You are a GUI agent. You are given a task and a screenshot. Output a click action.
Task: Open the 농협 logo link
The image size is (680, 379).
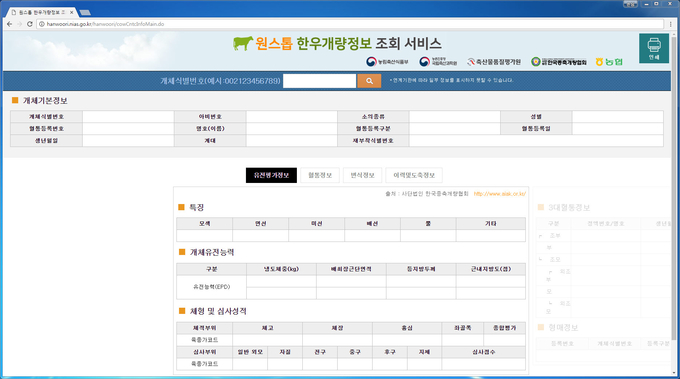click(x=609, y=62)
